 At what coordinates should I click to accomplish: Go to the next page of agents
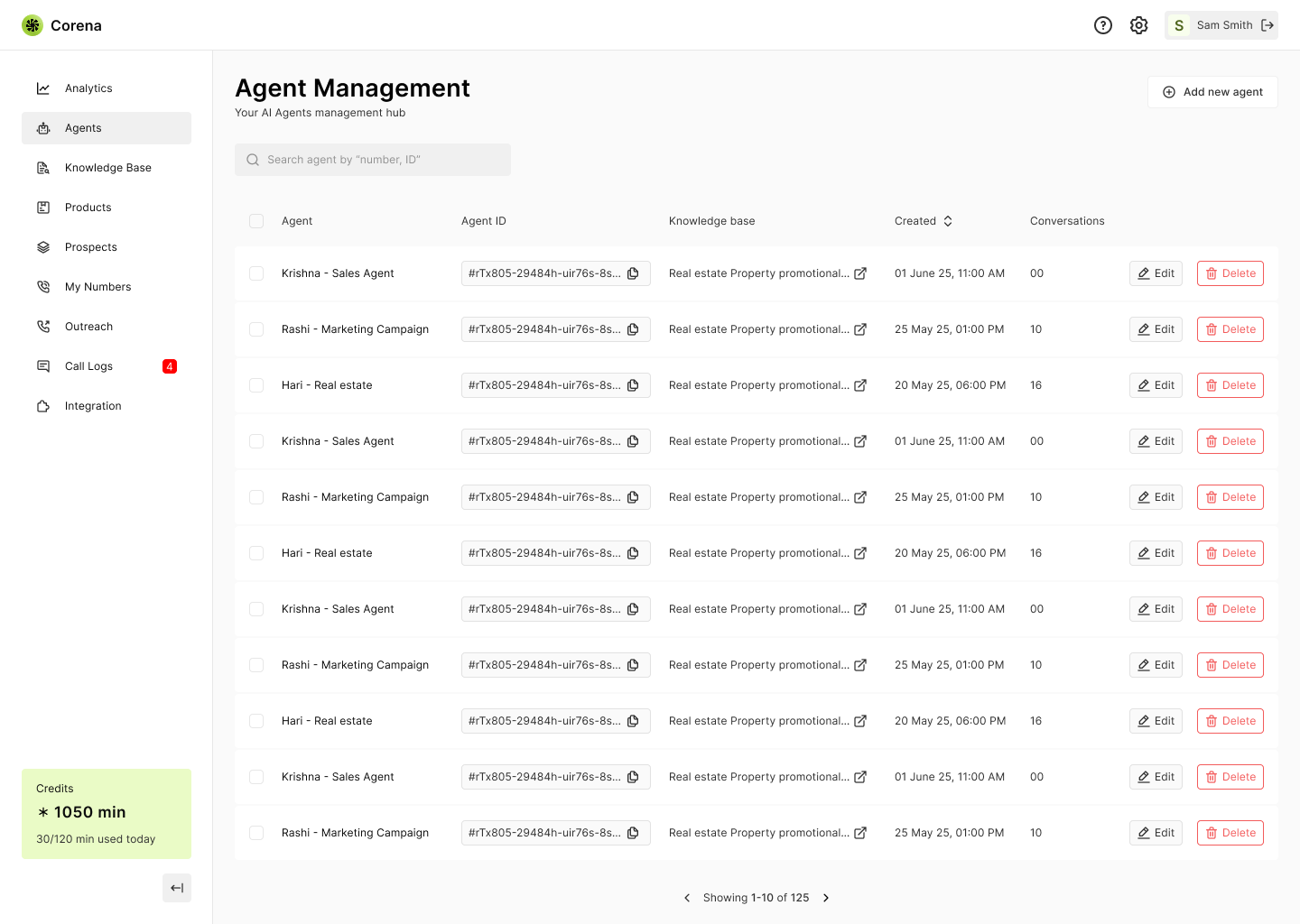[826, 898]
